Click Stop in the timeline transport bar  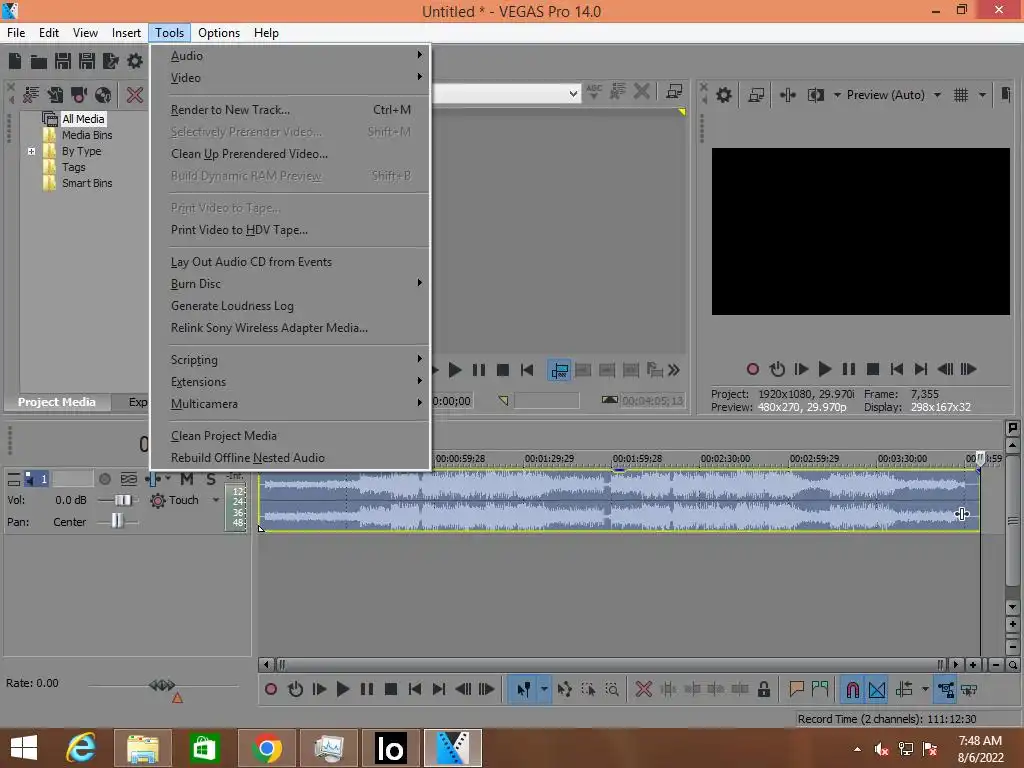pos(391,689)
